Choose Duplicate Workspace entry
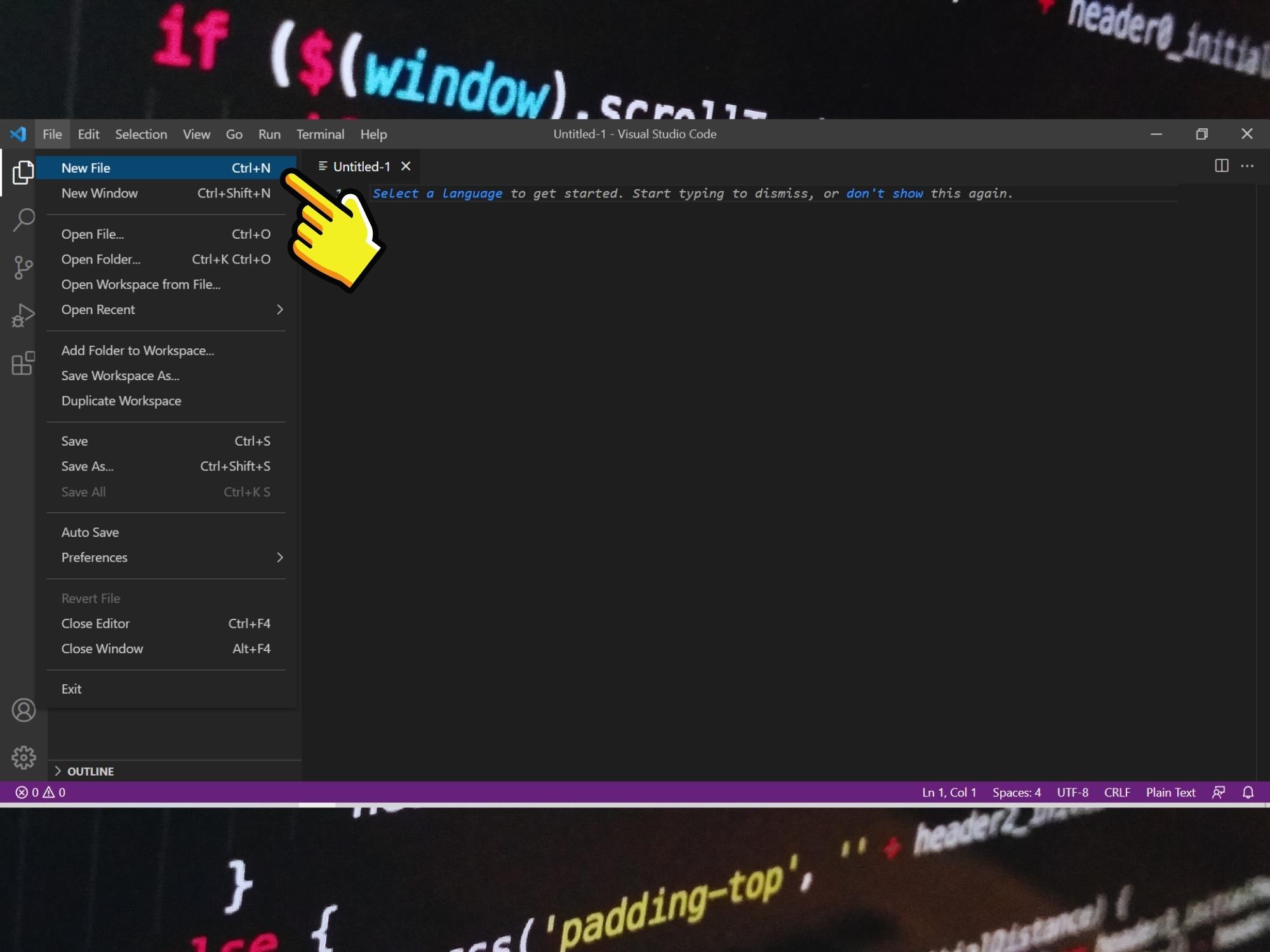The image size is (1270, 952). pyautogui.click(x=166, y=401)
